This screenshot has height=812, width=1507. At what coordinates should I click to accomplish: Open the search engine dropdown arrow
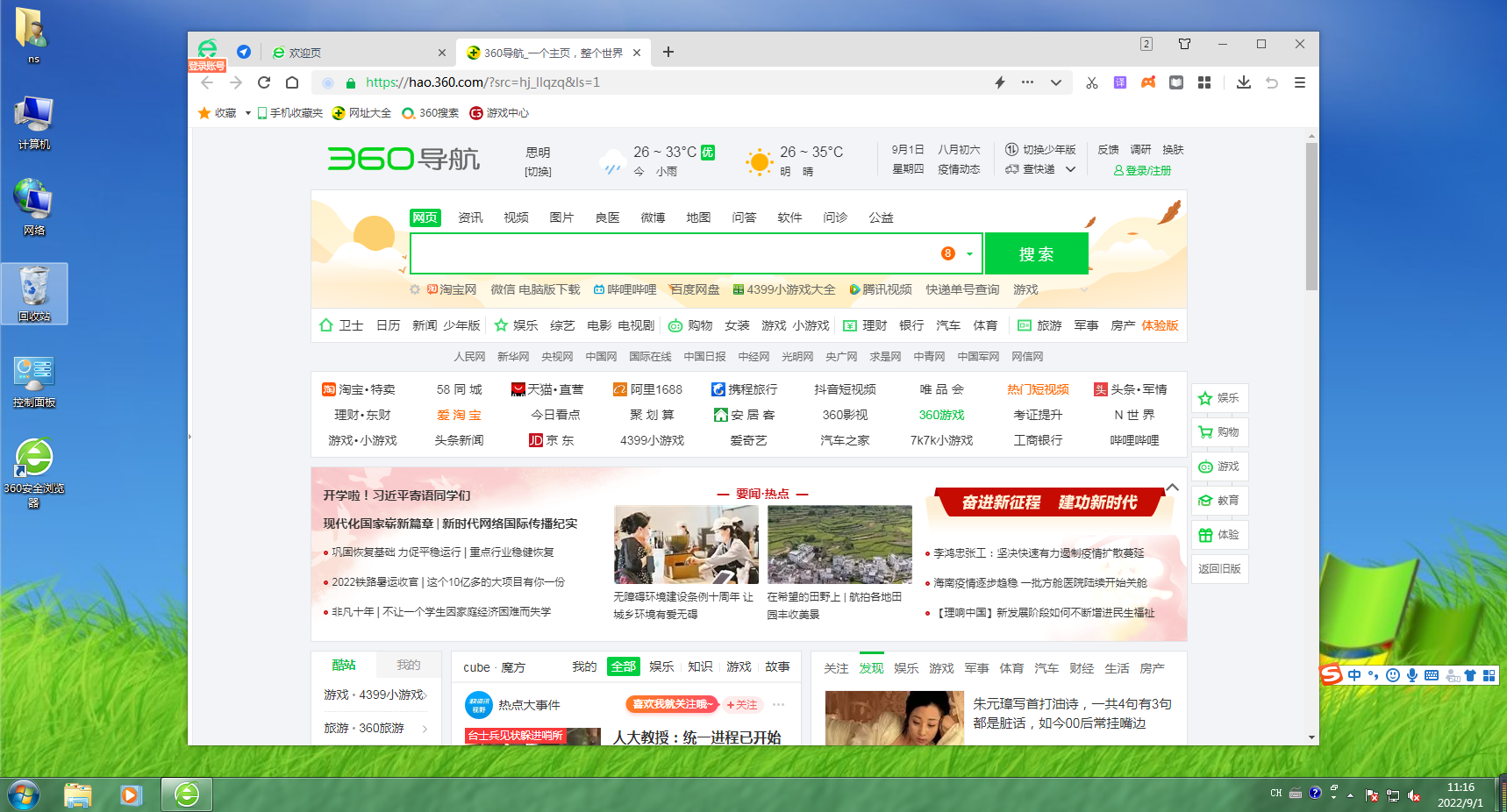pyautogui.click(x=969, y=253)
